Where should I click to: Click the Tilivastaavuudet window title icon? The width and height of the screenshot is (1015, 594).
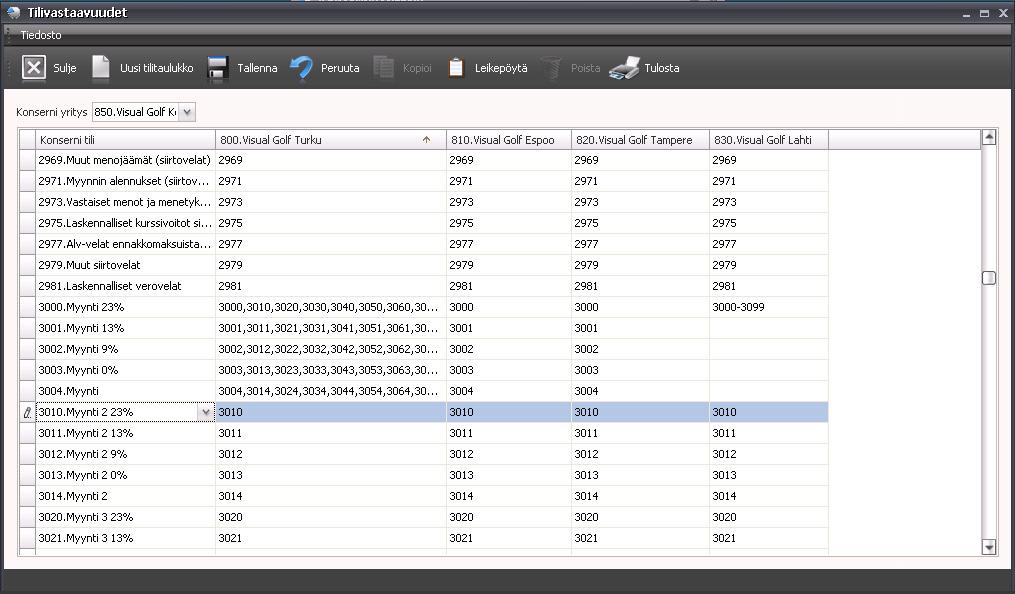14,12
